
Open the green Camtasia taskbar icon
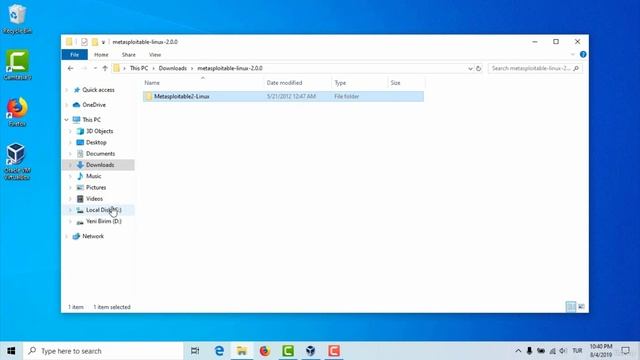(x=288, y=351)
